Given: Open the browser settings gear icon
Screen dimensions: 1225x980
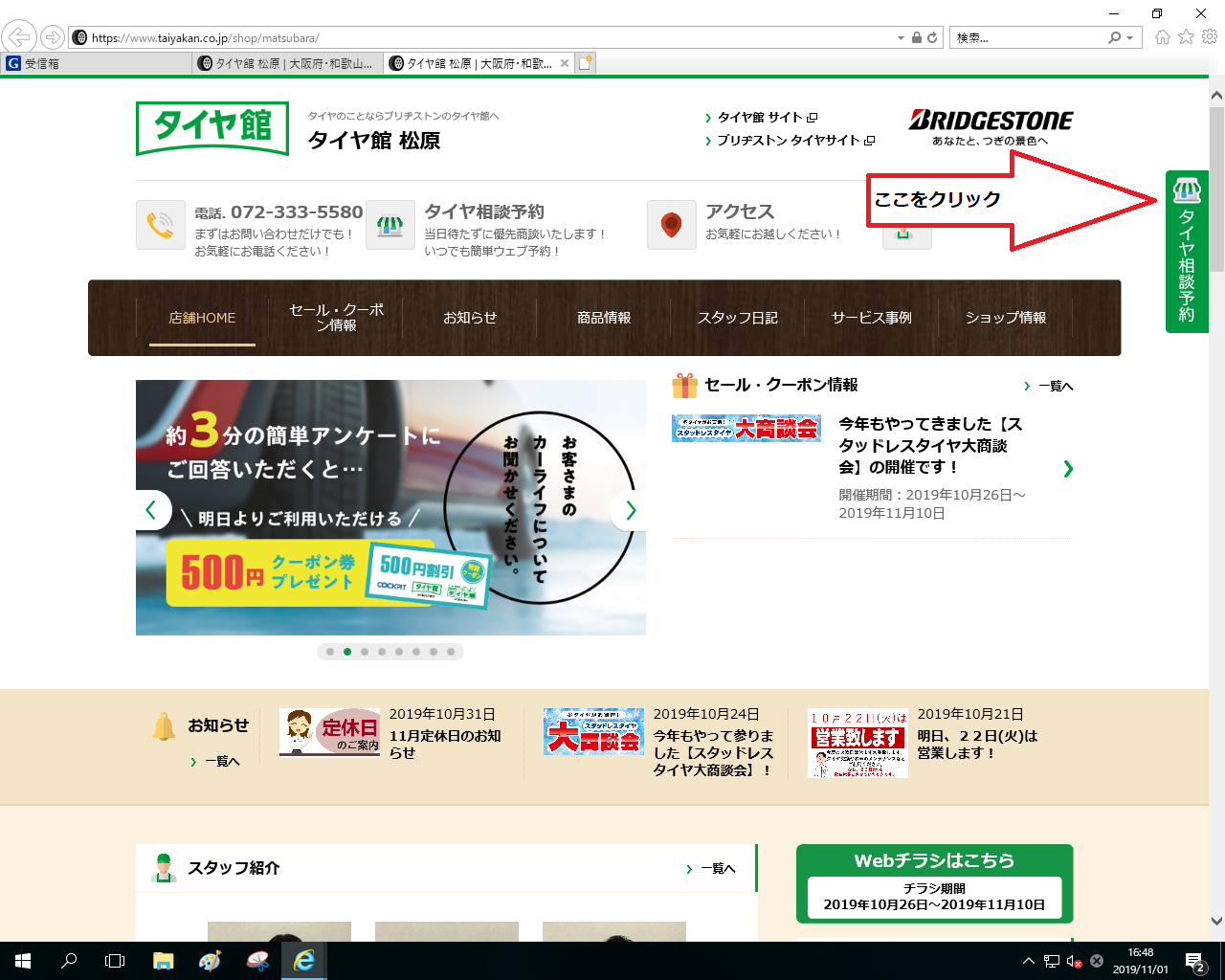Looking at the screenshot, I should 1210,37.
